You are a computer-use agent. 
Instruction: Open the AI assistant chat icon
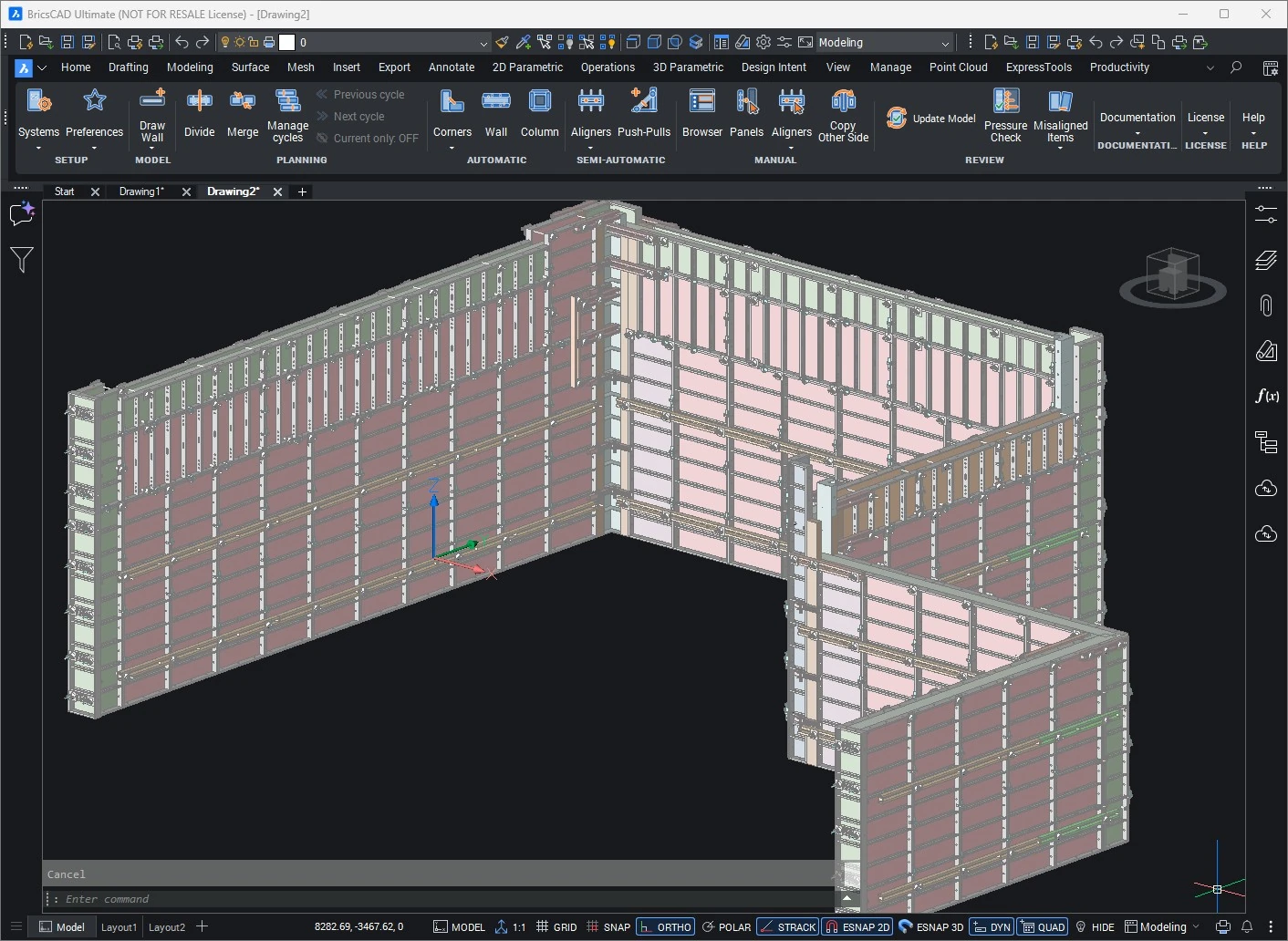21,213
